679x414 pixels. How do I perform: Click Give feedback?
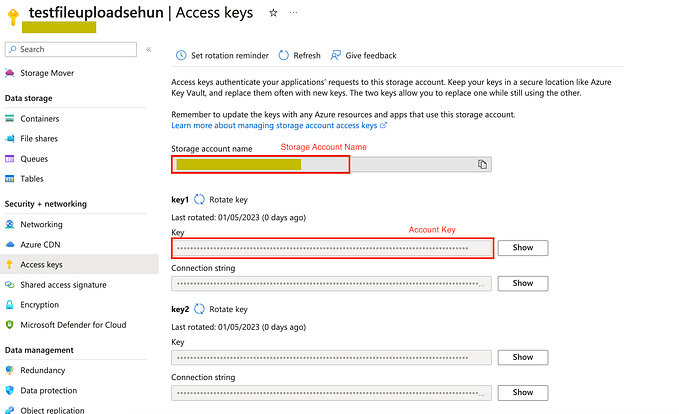point(371,56)
